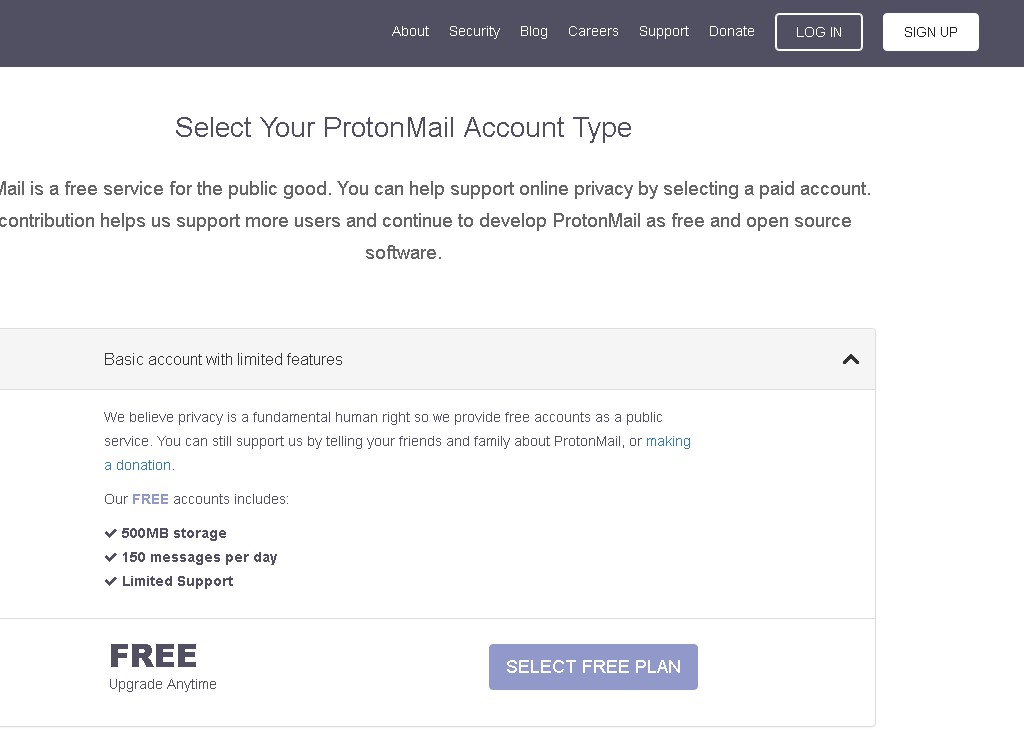Open the About page in navigation
The width and height of the screenshot is (1024, 732).
pos(410,31)
